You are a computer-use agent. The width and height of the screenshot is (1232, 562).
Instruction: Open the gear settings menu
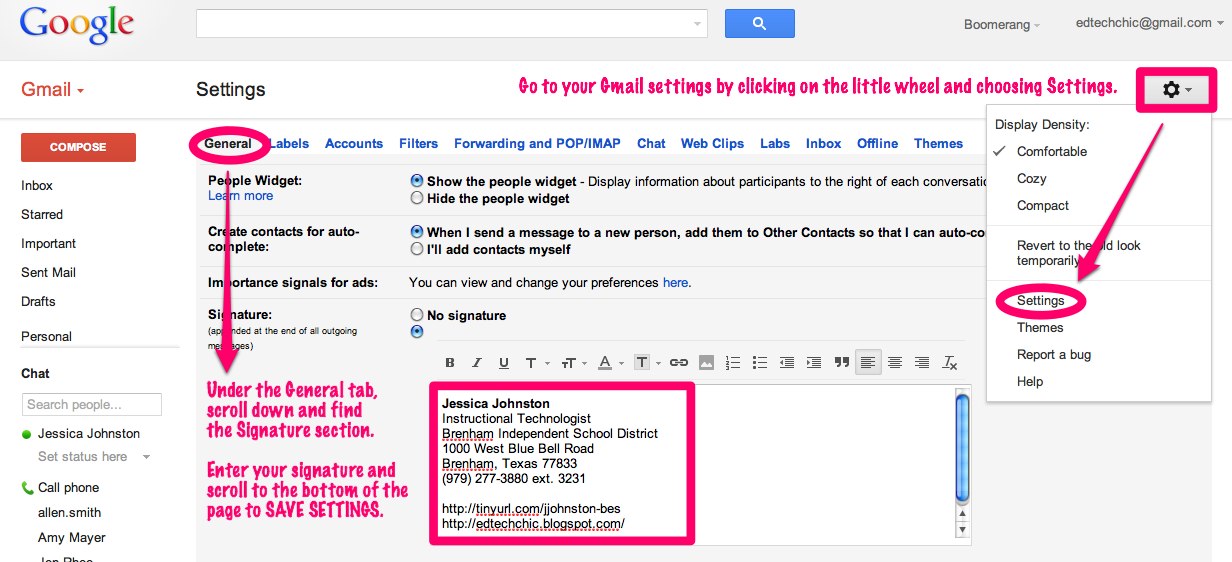coord(1176,90)
